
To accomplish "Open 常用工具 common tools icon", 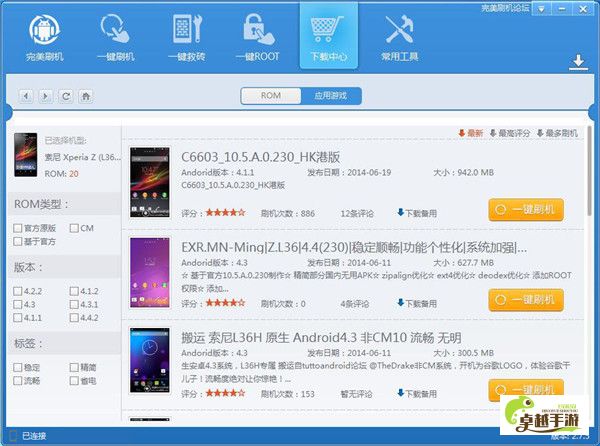I will [x=399, y=38].
